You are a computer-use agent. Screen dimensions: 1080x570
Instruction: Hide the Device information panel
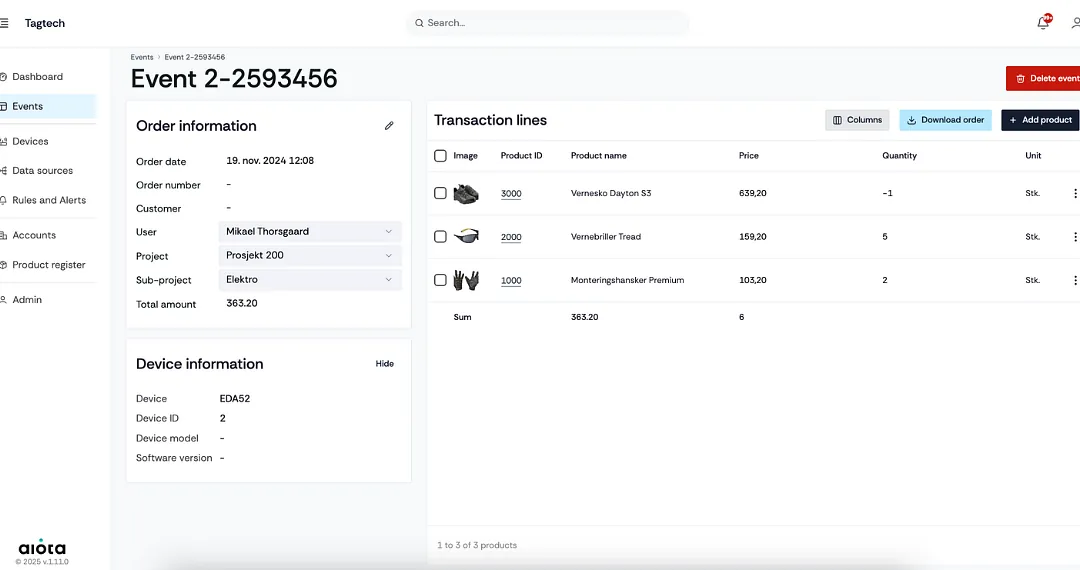pyautogui.click(x=384, y=364)
